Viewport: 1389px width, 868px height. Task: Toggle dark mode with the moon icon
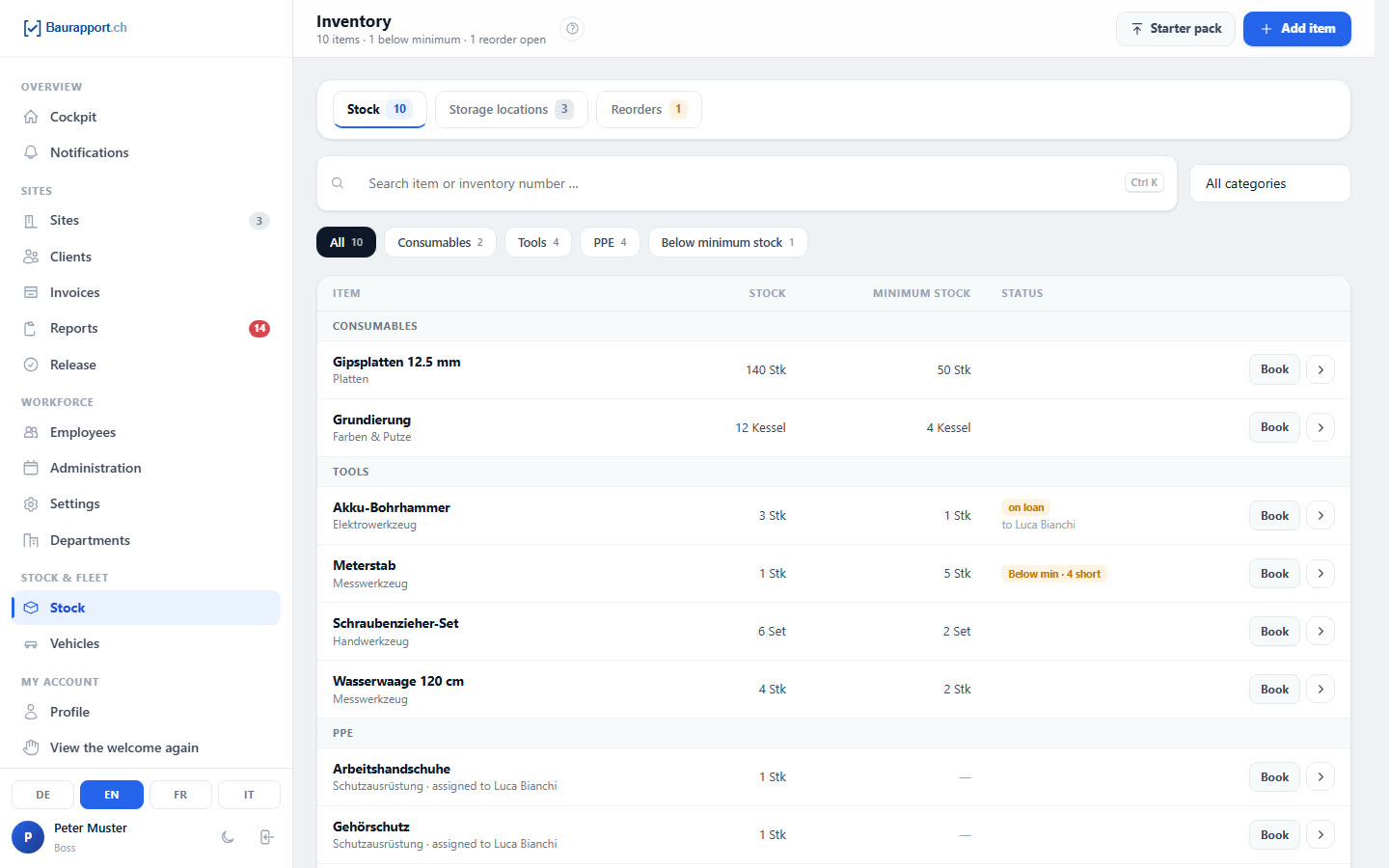point(228,837)
